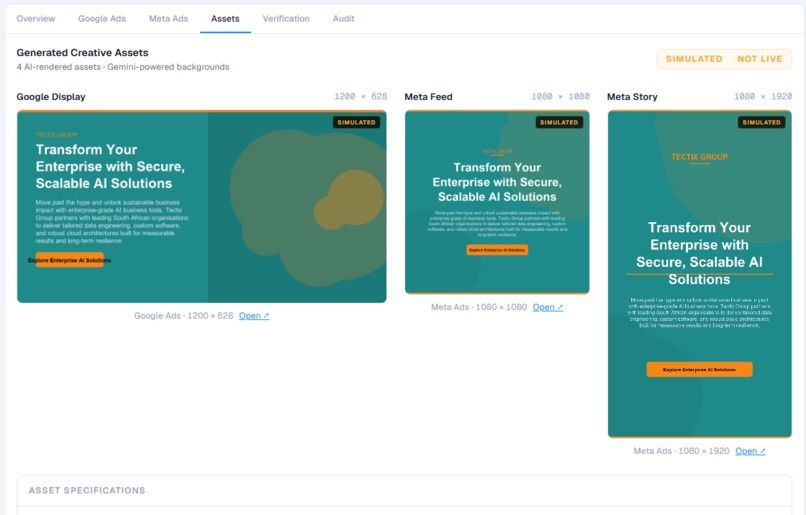Open the Meta Ads tab
Viewport: 806px width, 515px height.
pyautogui.click(x=169, y=19)
